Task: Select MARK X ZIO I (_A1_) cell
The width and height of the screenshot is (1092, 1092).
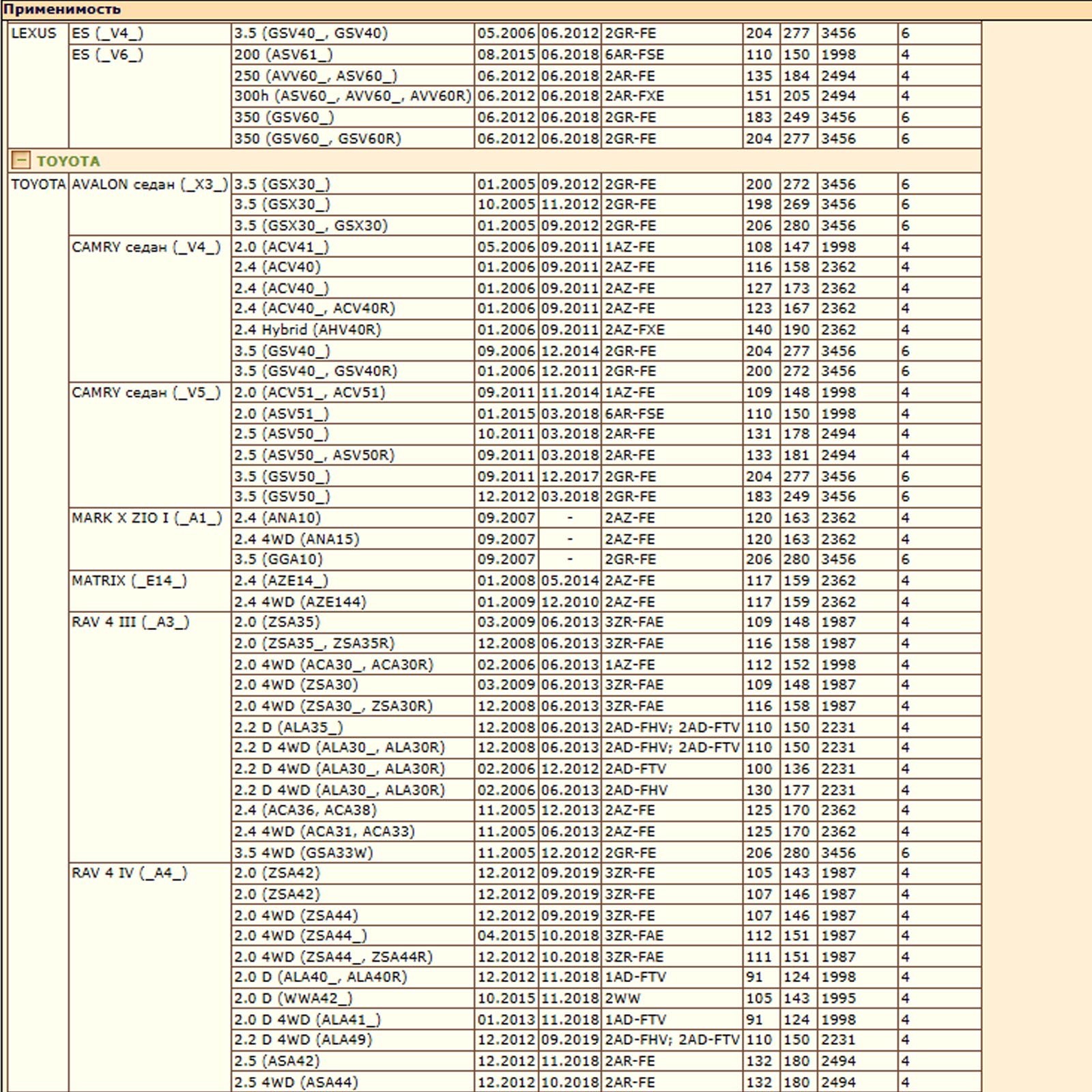Action: tap(147, 518)
